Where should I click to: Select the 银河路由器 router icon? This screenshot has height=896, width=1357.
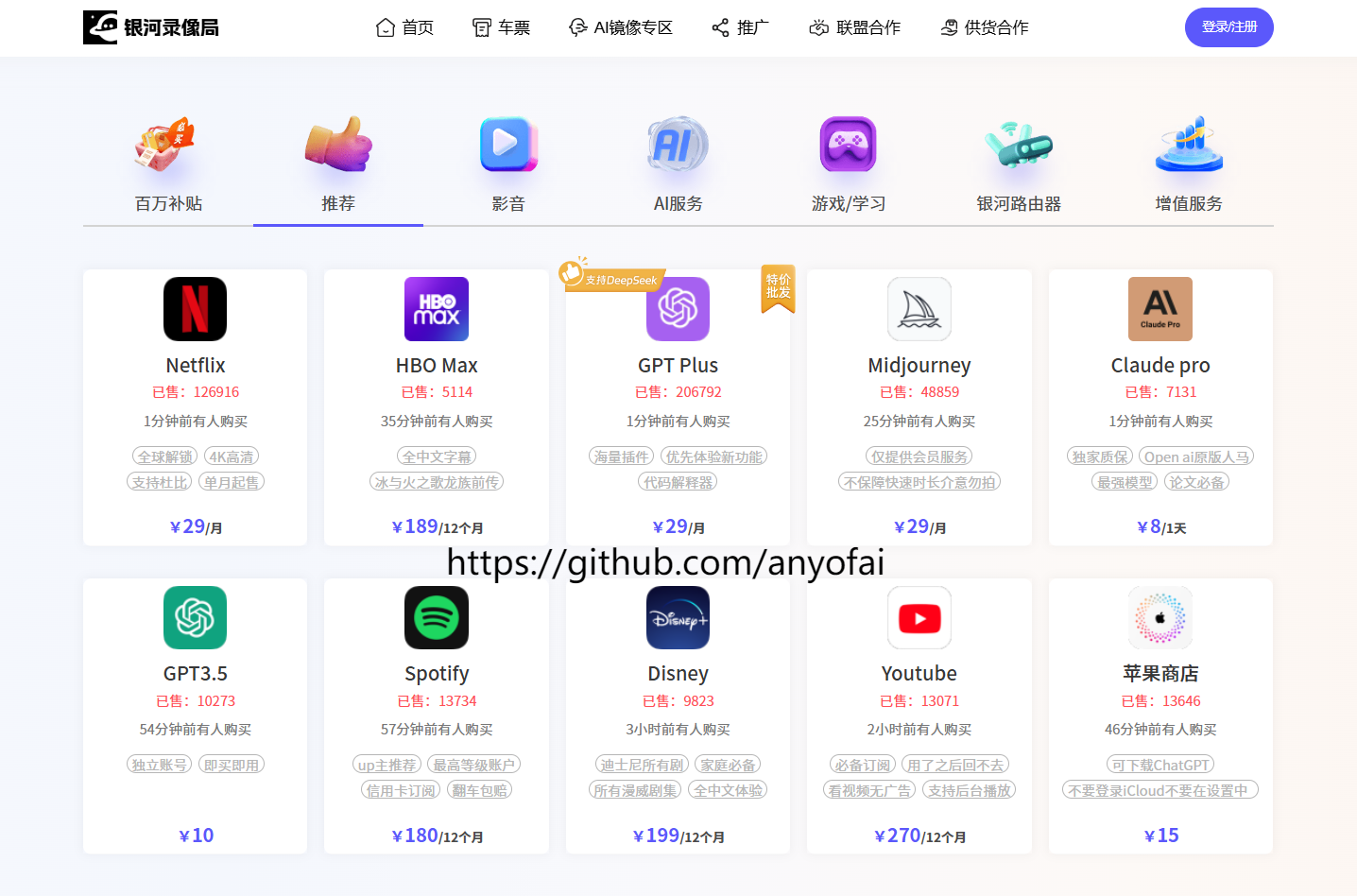coord(1019,145)
